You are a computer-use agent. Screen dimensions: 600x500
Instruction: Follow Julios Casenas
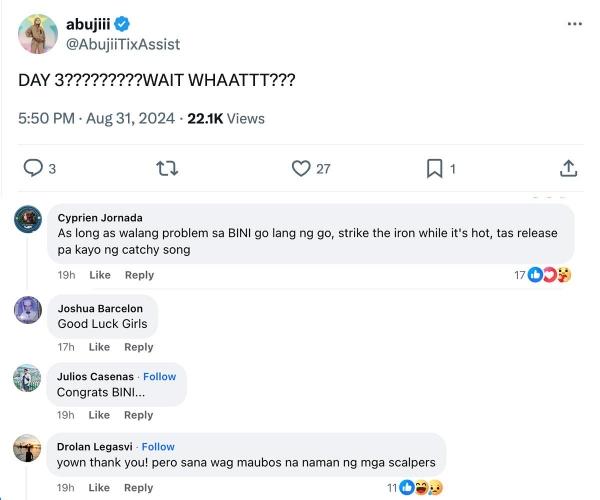[x=159, y=377]
